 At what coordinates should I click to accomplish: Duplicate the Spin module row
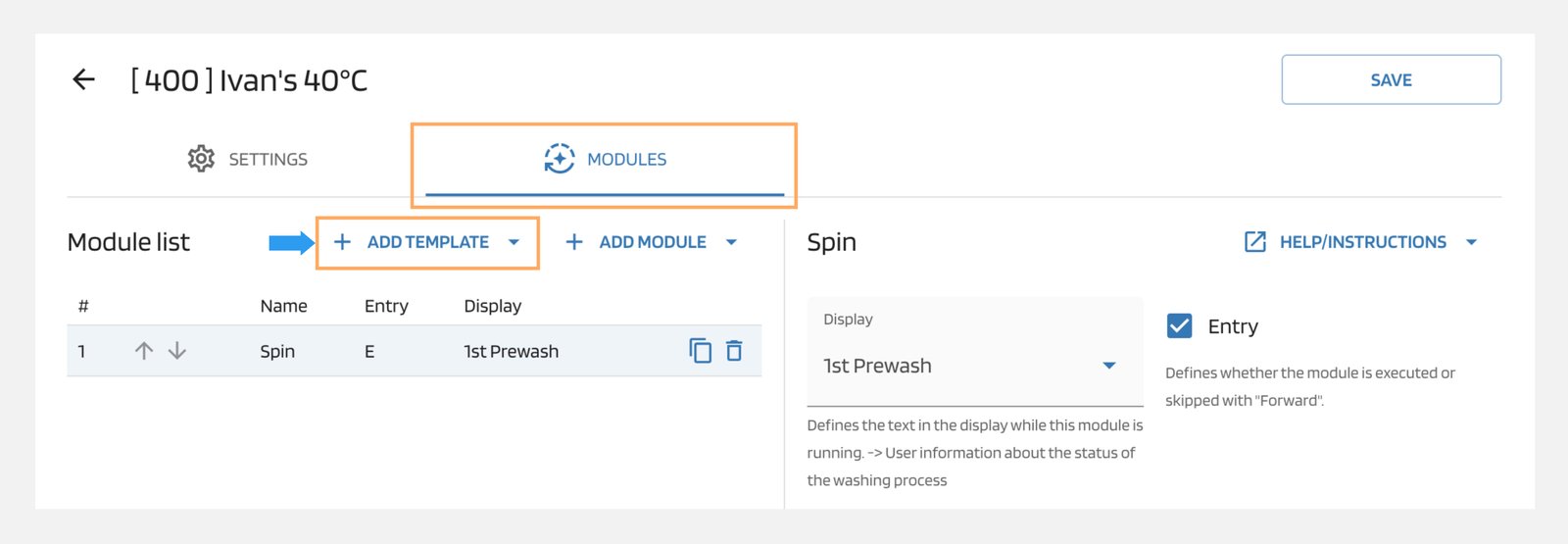point(700,350)
